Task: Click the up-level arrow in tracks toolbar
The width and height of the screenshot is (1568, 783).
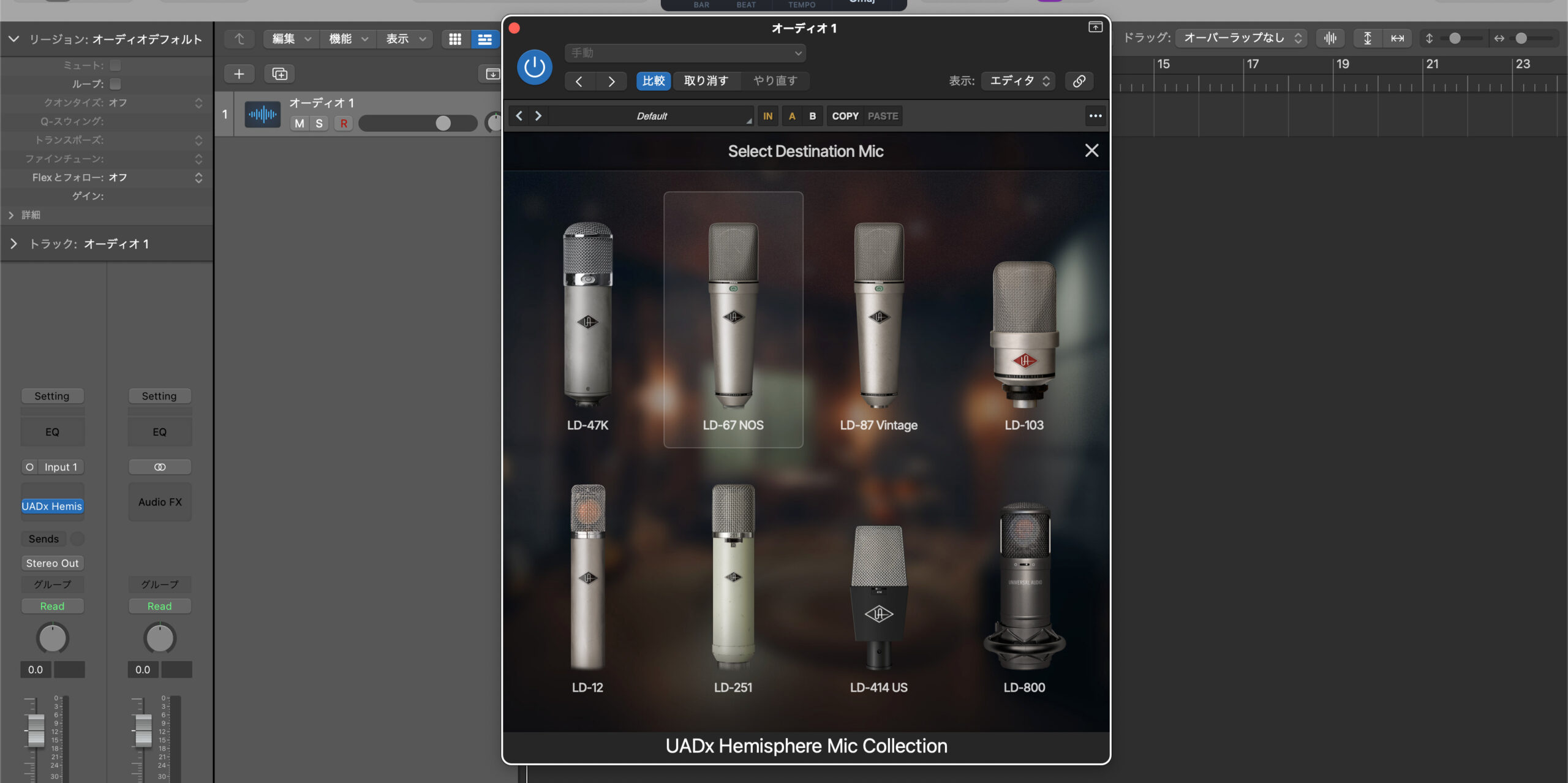Action: 239,39
